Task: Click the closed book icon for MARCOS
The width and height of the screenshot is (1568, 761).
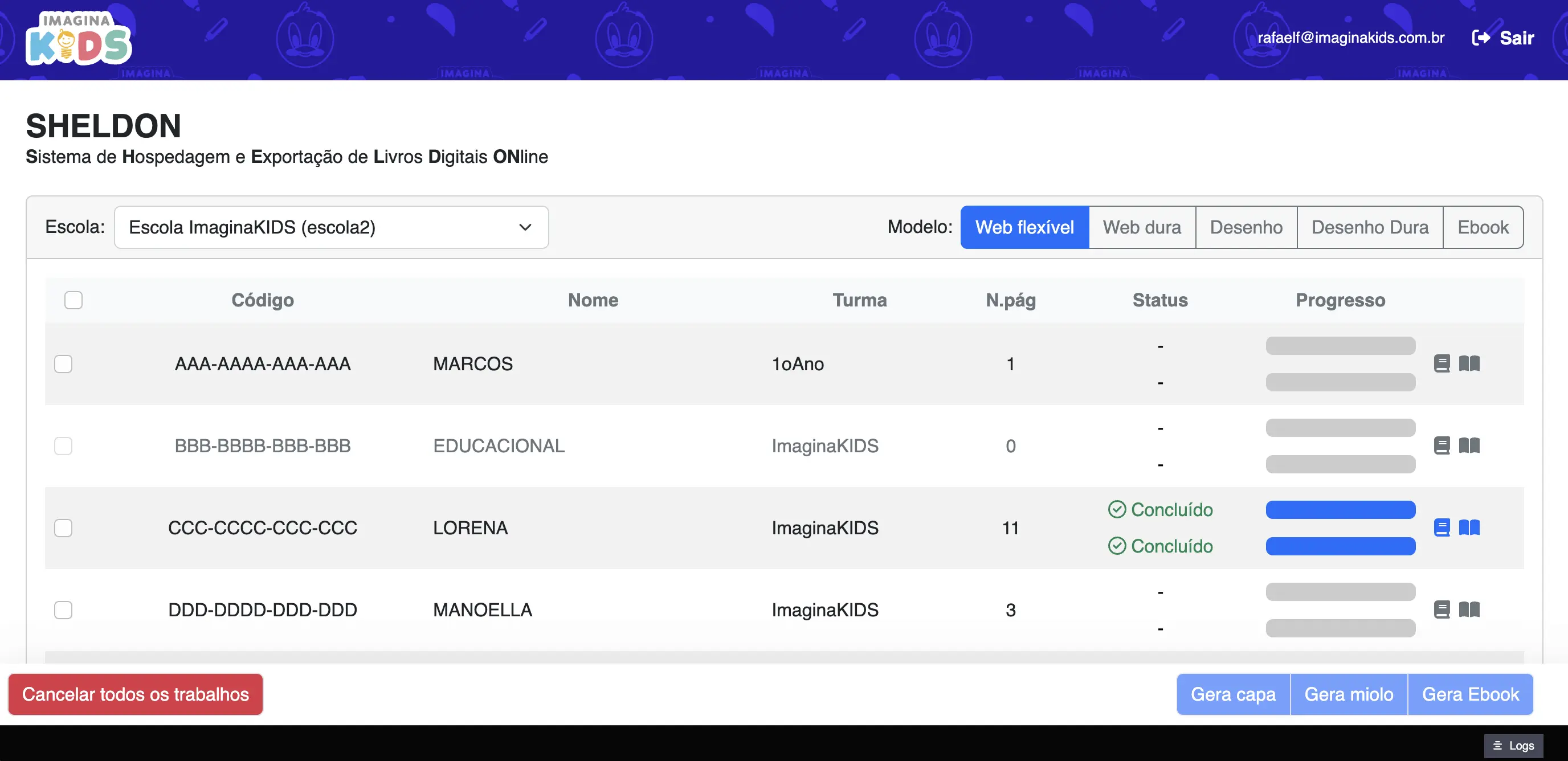Action: tap(1442, 363)
